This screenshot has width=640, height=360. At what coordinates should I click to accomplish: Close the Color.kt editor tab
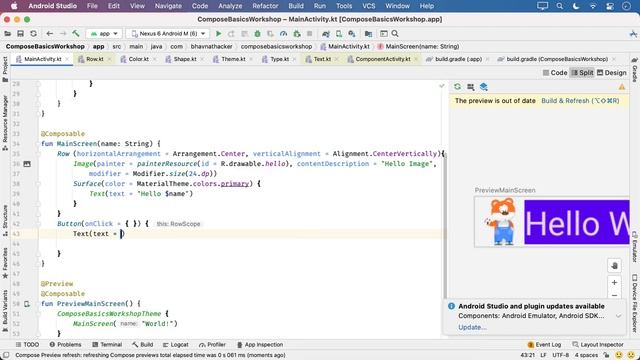pyautogui.click(x=155, y=59)
